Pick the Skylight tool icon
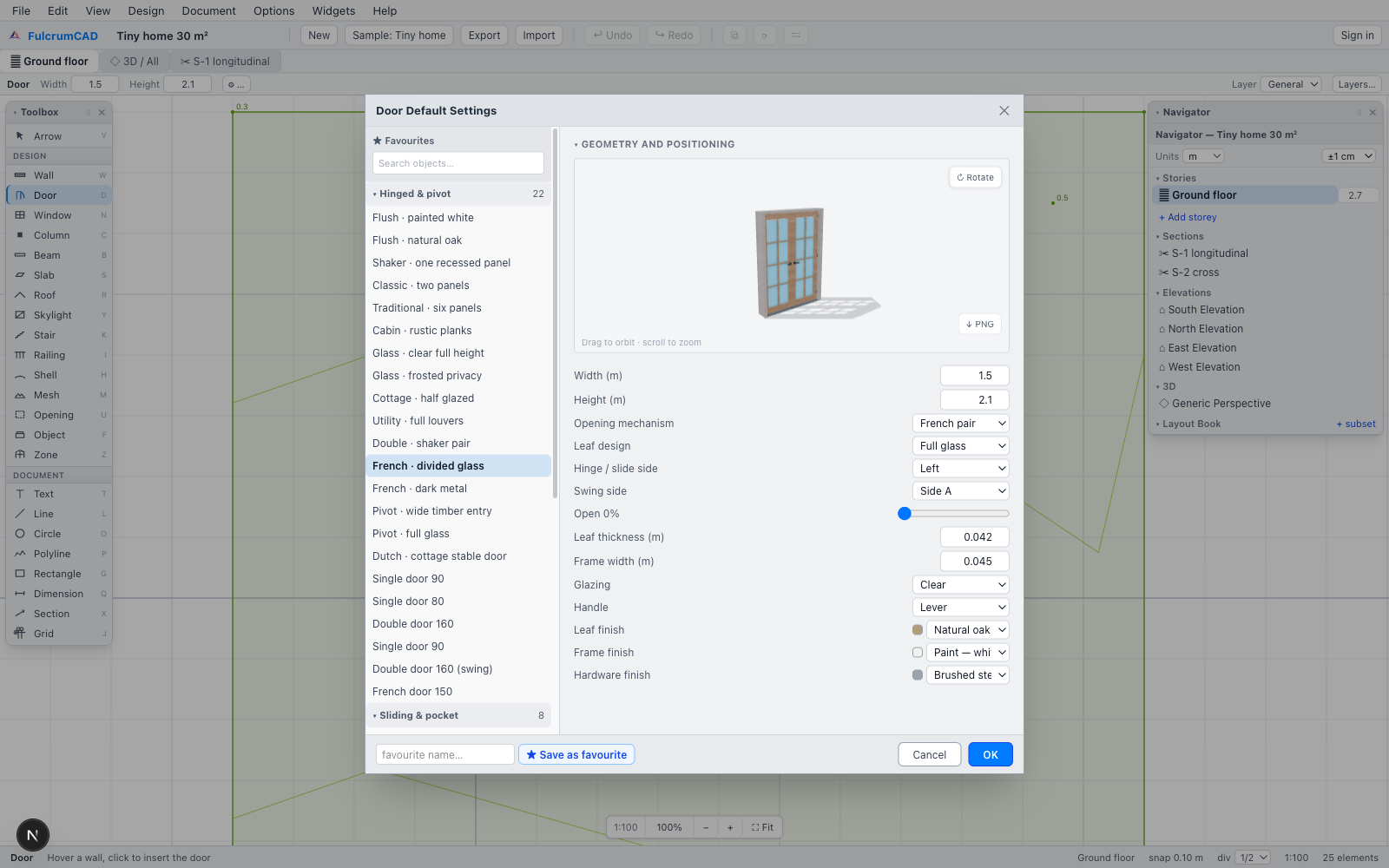This screenshot has height=868, width=1389. tap(20, 315)
